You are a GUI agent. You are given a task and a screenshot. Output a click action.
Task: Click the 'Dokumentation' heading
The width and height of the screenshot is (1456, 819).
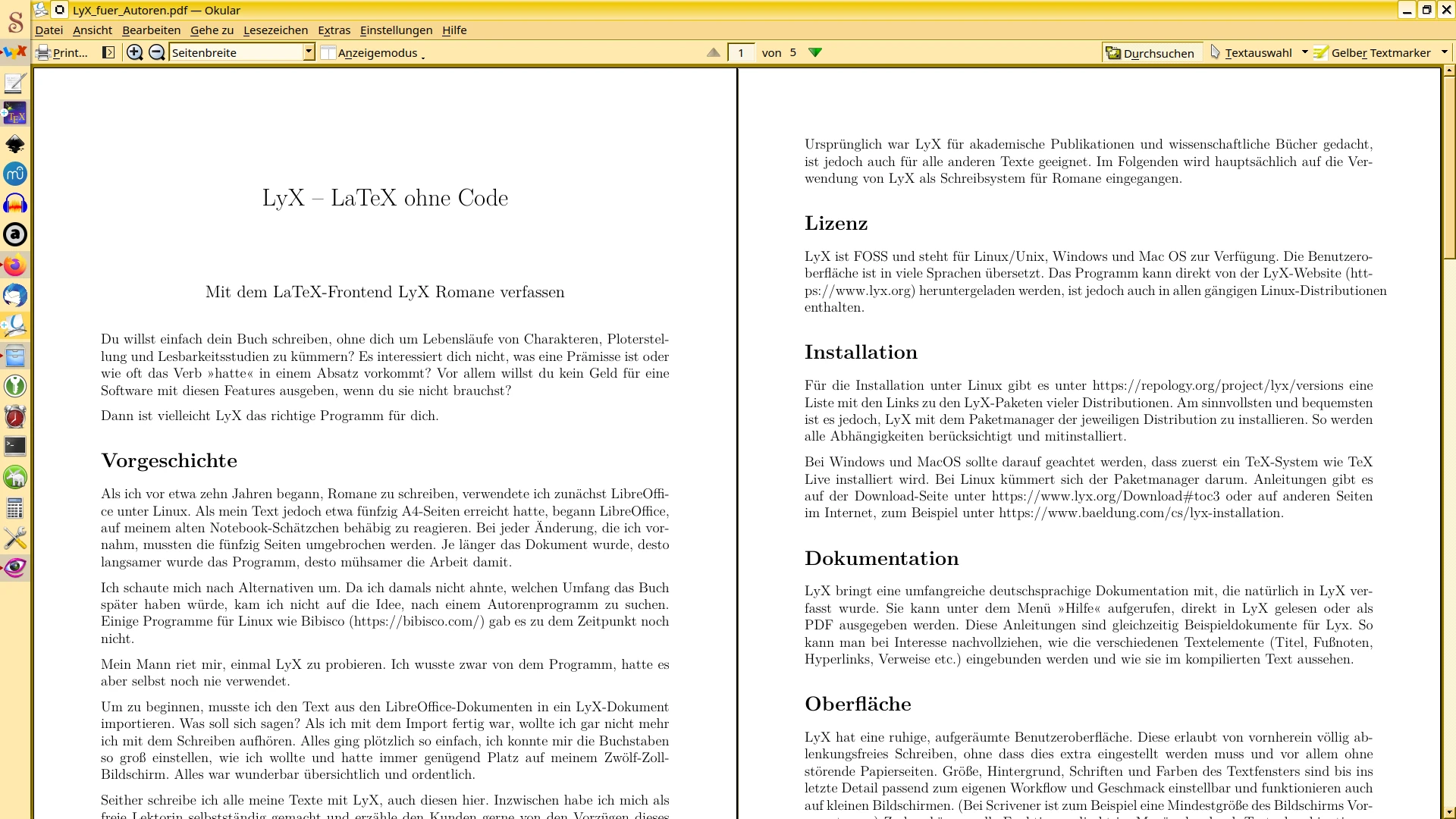881,559
